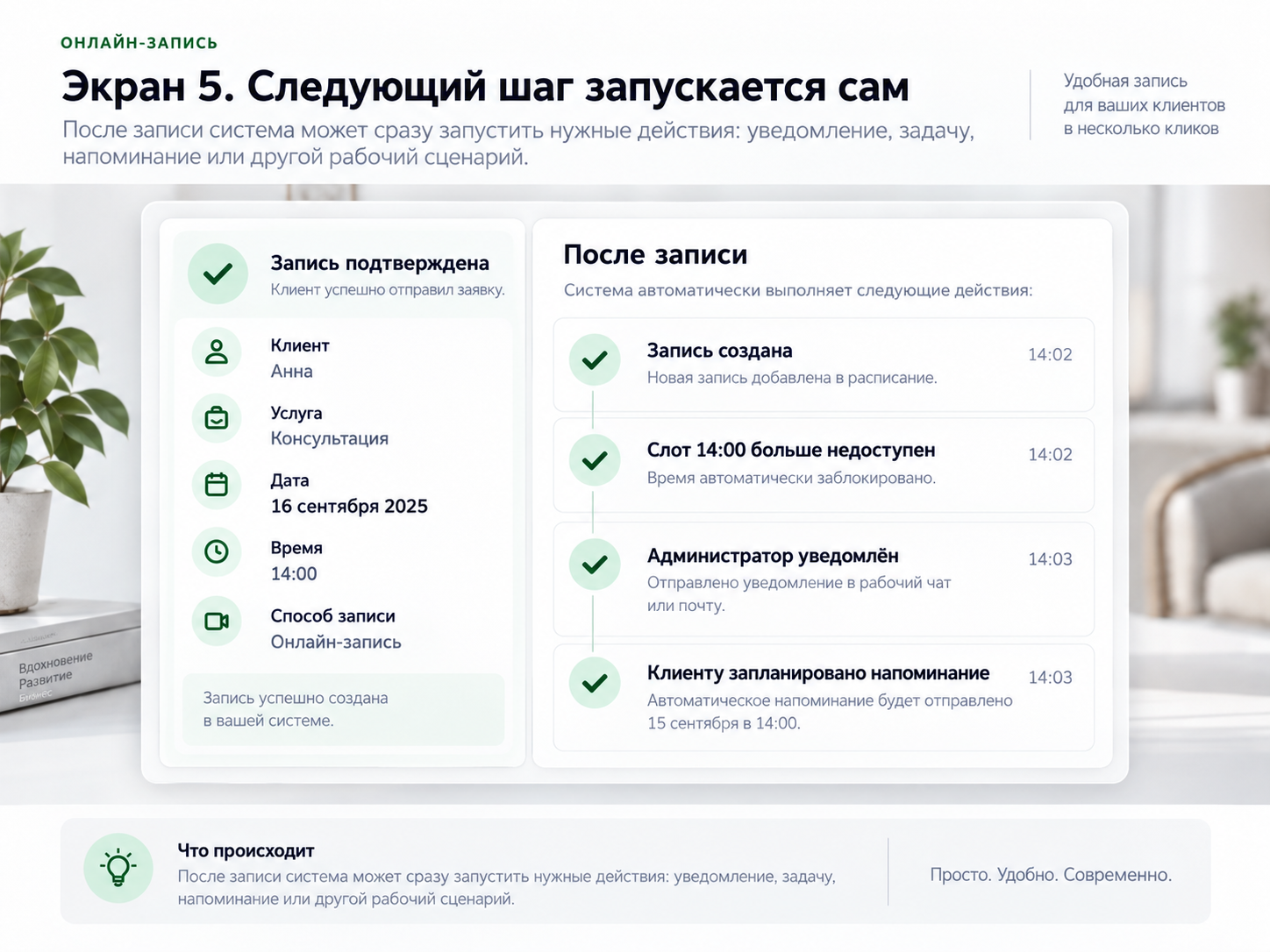This screenshot has height=952, width=1270.
Task: Click the client name "Анна"
Action: (292, 372)
